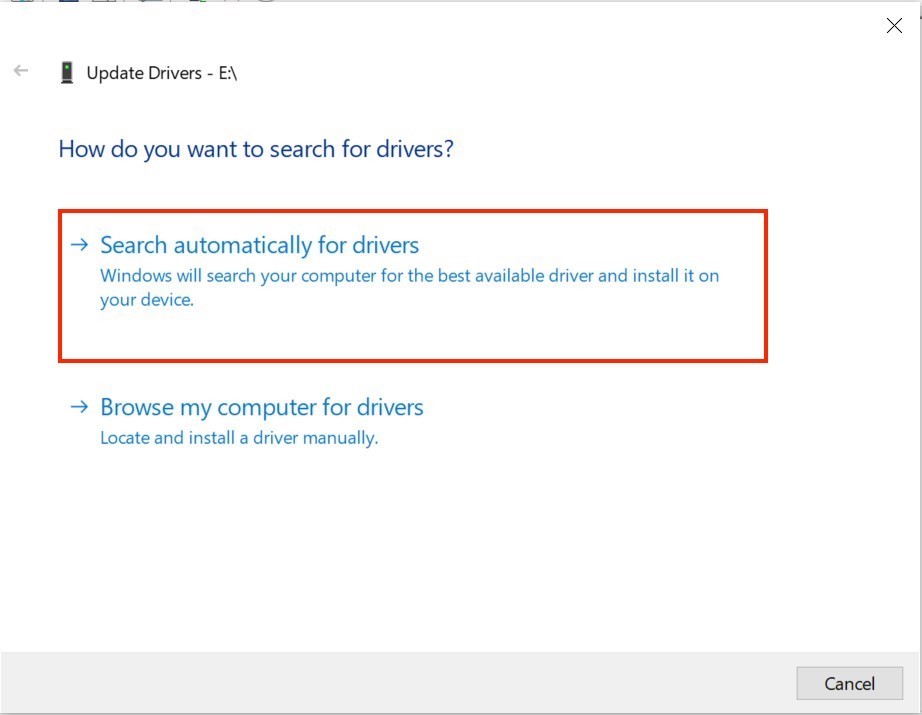Close the Update Drivers wizard
922x715 pixels.
[x=893, y=25]
